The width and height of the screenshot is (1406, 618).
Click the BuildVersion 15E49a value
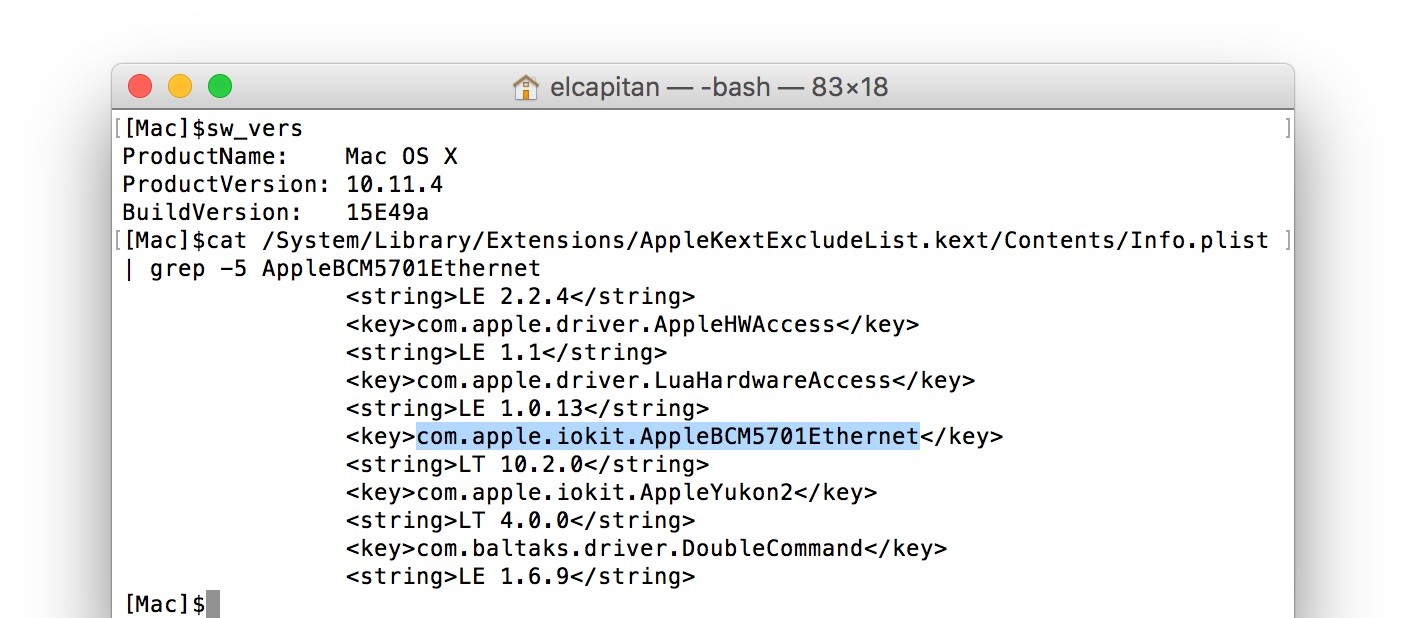pos(387,212)
